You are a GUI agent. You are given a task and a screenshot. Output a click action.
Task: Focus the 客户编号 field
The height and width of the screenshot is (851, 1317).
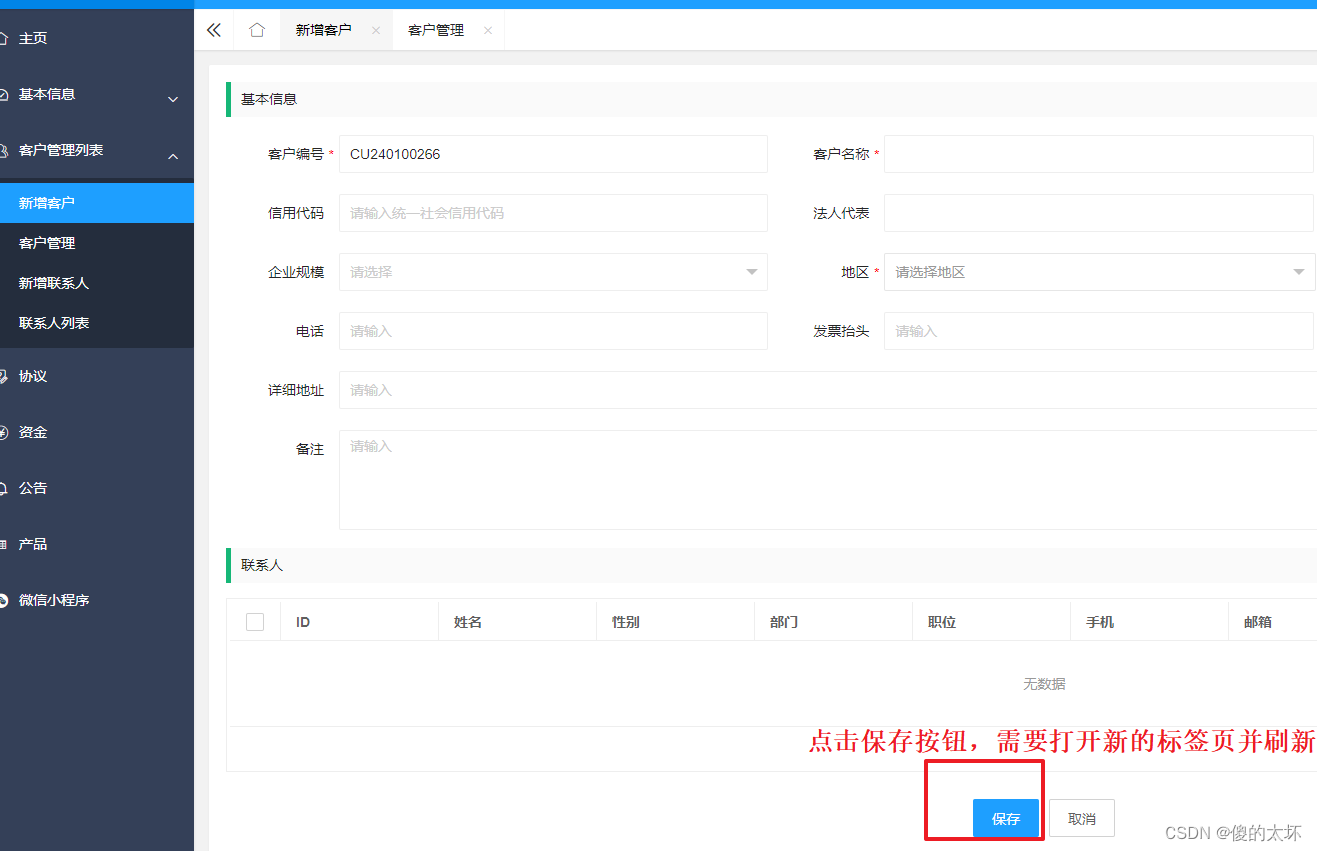553,154
